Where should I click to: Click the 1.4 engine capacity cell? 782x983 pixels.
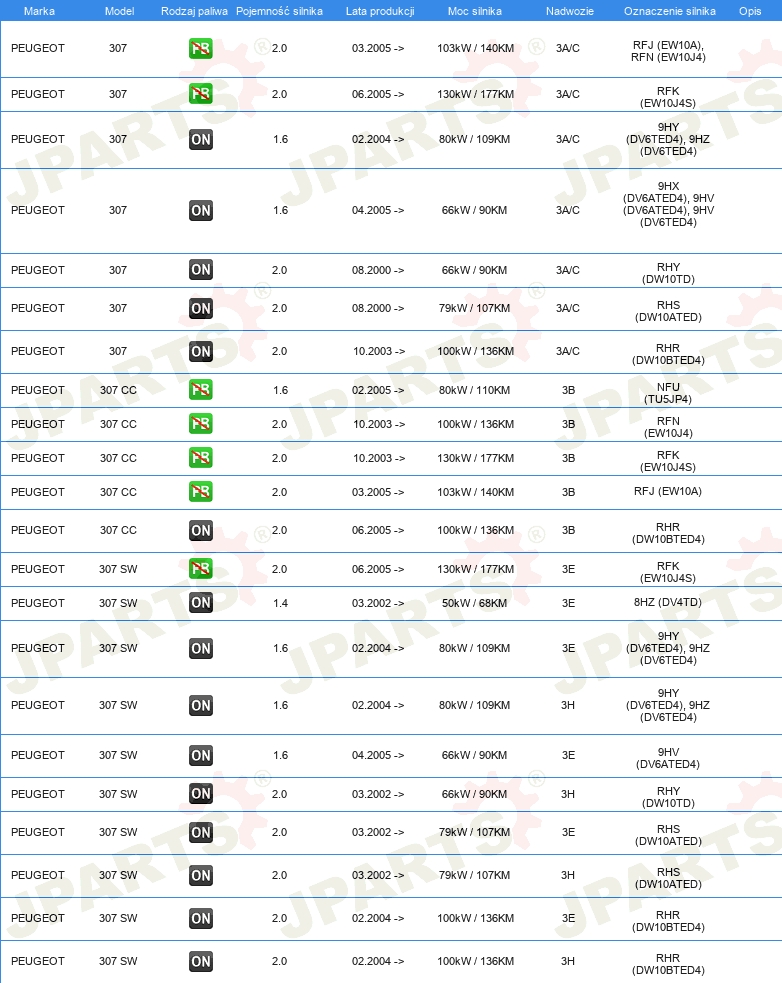click(280, 603)
